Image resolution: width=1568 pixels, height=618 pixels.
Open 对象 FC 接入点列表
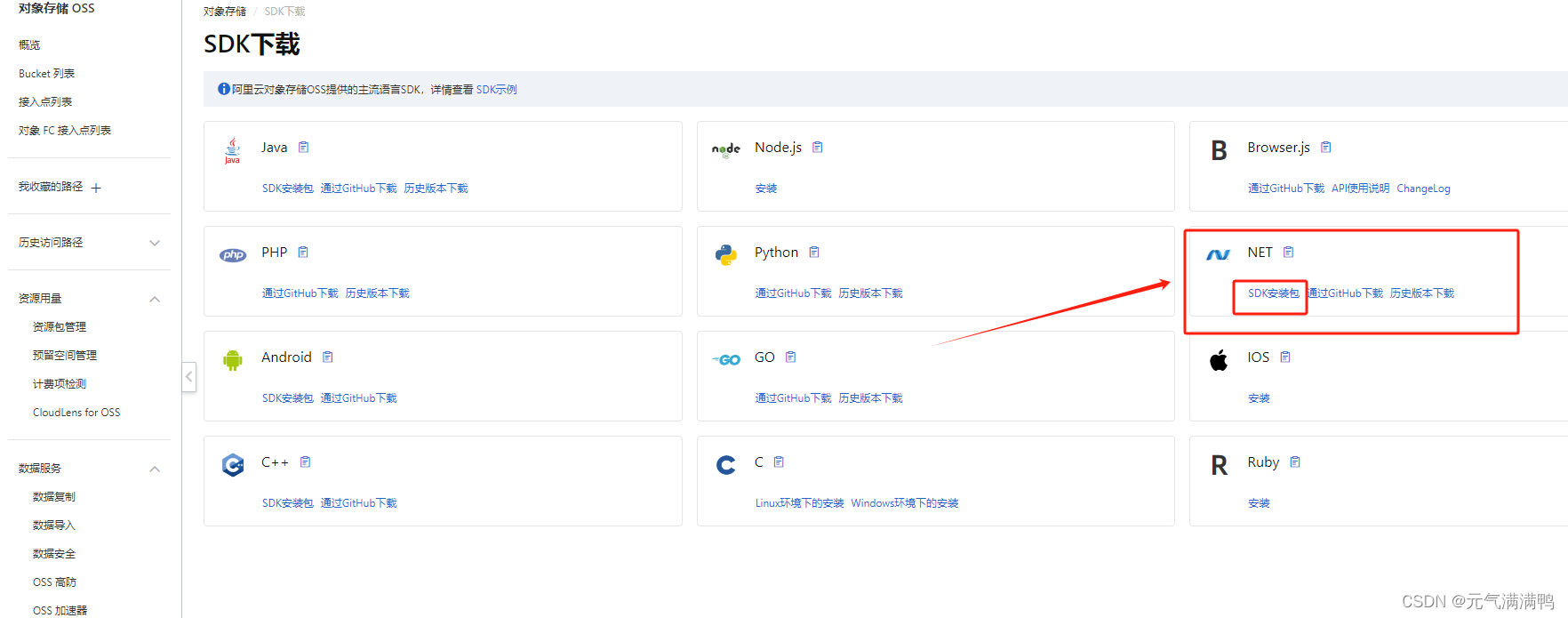click(x=65, y=131)
